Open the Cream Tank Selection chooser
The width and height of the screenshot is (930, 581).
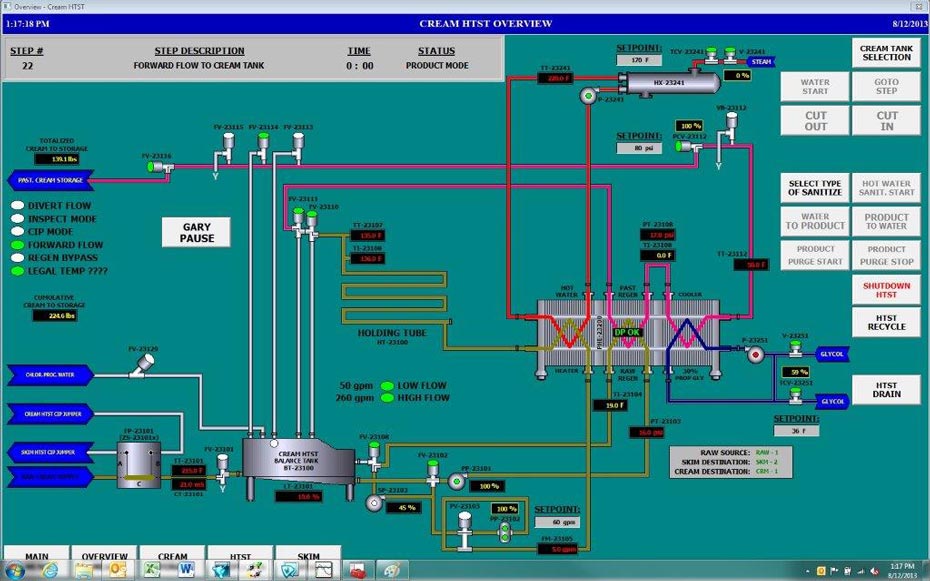886,52
